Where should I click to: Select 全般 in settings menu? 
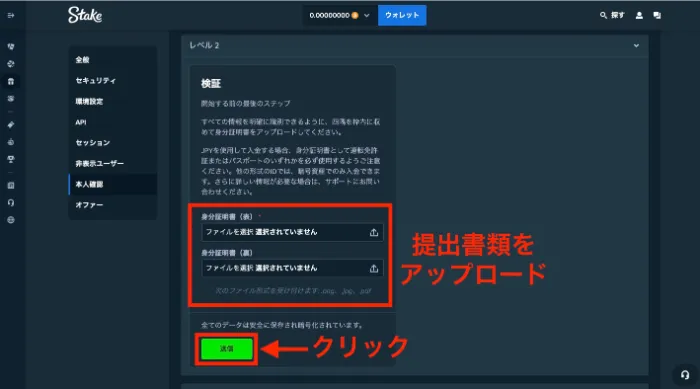point(113,60)
